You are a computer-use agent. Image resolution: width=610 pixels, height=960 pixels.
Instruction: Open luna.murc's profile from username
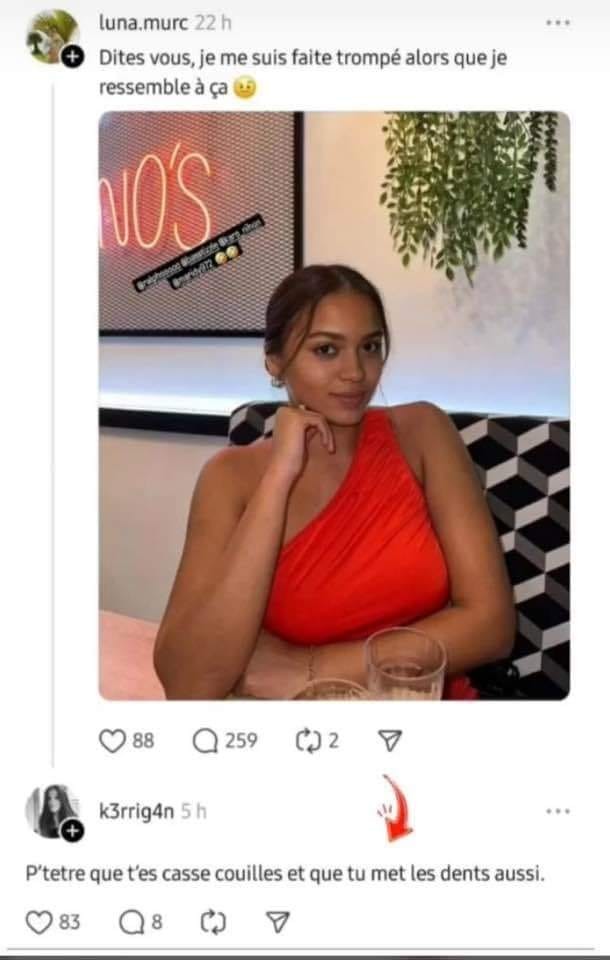144,23
